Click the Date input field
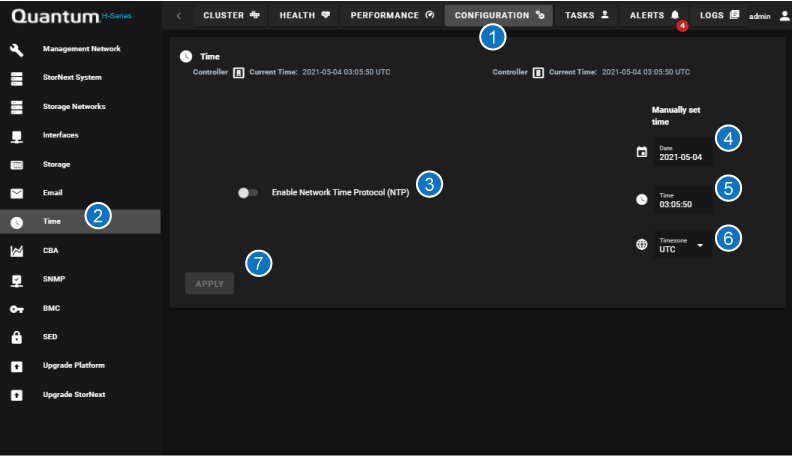This screenshot has height=456, width=792. click(x=682, y=153)
